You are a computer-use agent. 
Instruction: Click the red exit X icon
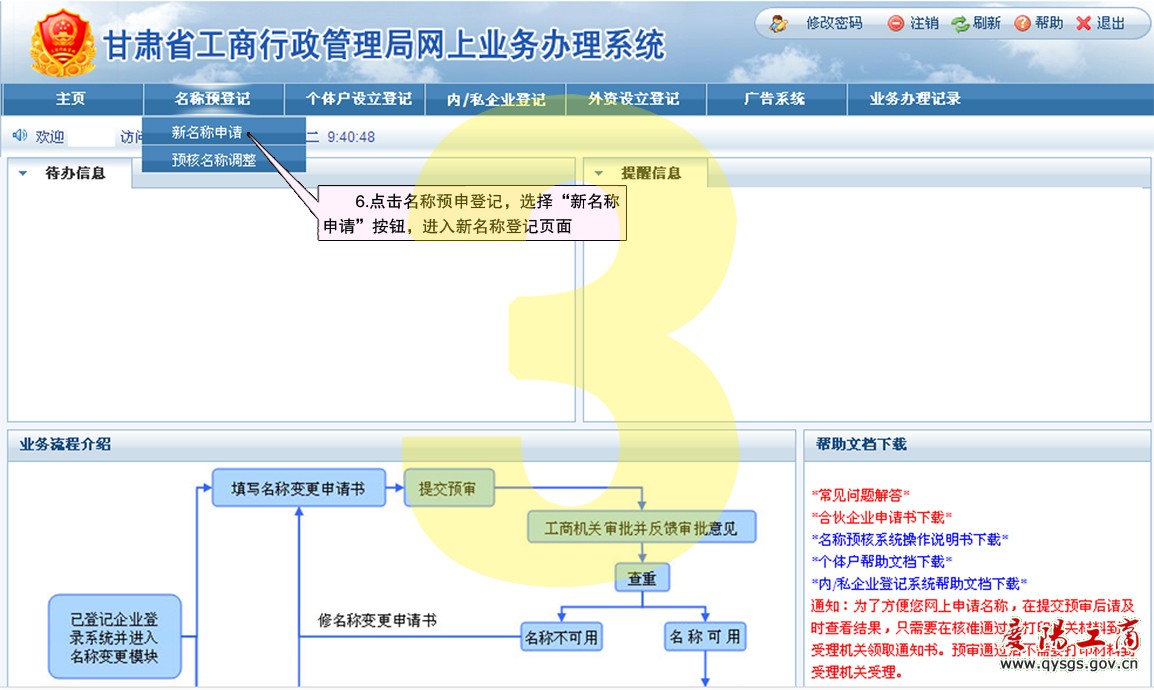(1084, 23)
